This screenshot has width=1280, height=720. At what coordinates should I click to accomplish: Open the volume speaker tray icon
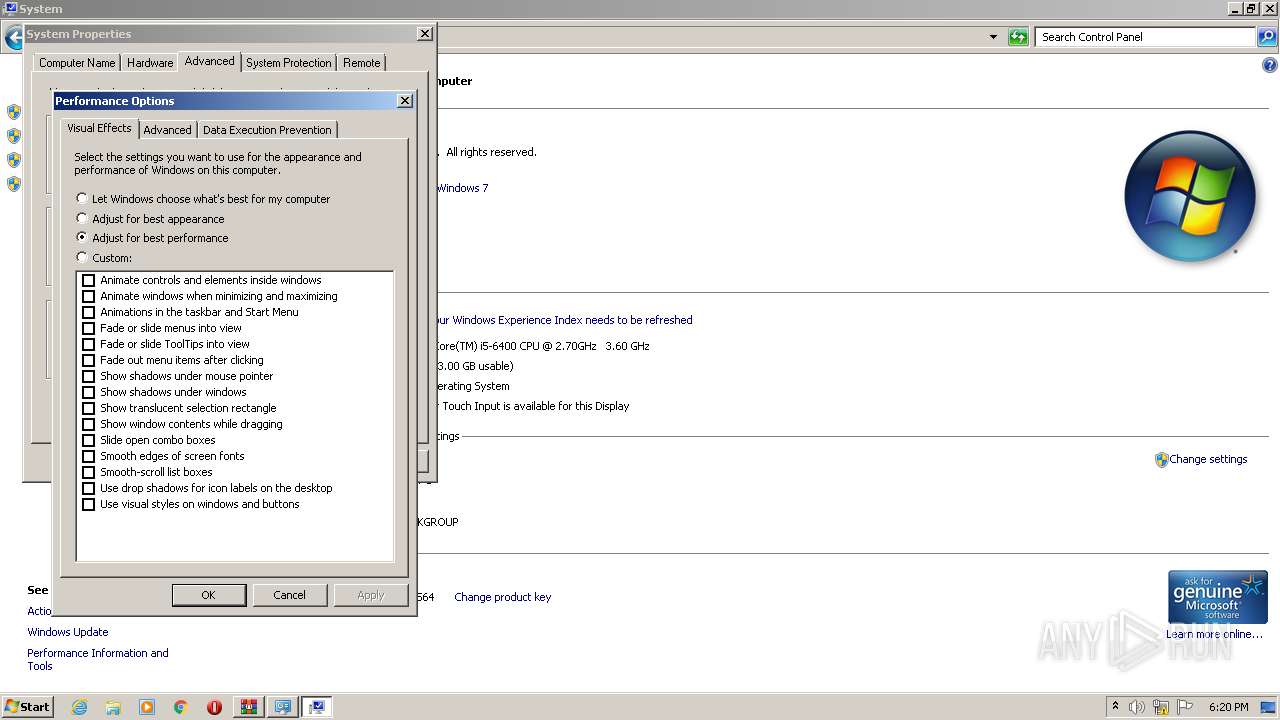coord(1137,707)
